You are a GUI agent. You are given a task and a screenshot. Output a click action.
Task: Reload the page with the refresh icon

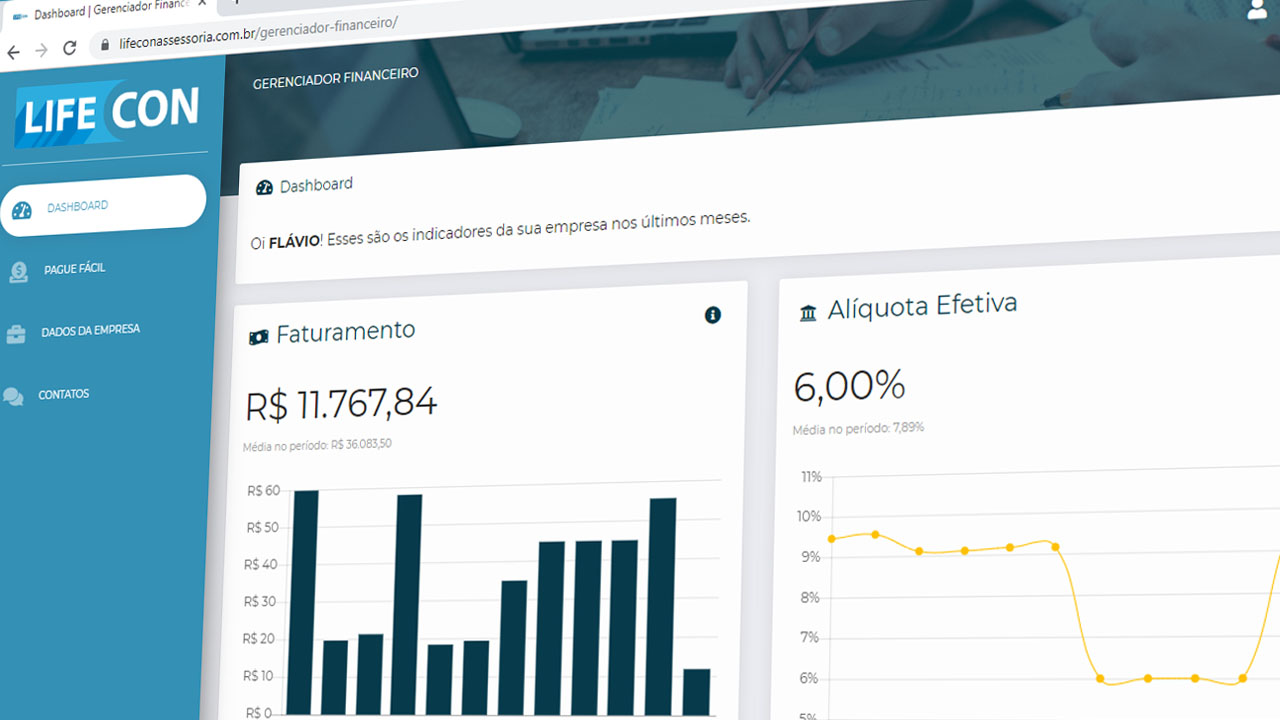69,48
